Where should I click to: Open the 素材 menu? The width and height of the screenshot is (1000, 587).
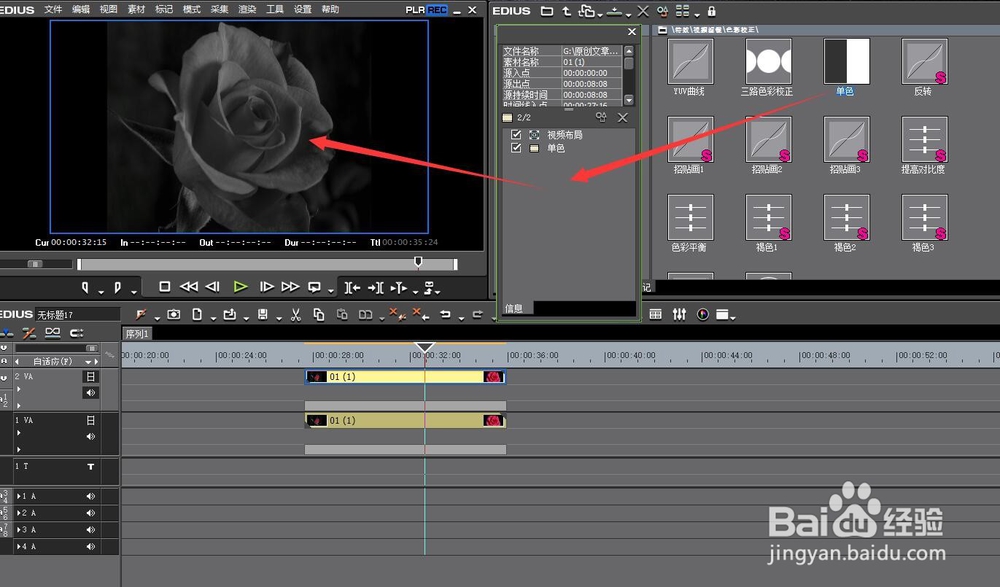tap(136, 9)
